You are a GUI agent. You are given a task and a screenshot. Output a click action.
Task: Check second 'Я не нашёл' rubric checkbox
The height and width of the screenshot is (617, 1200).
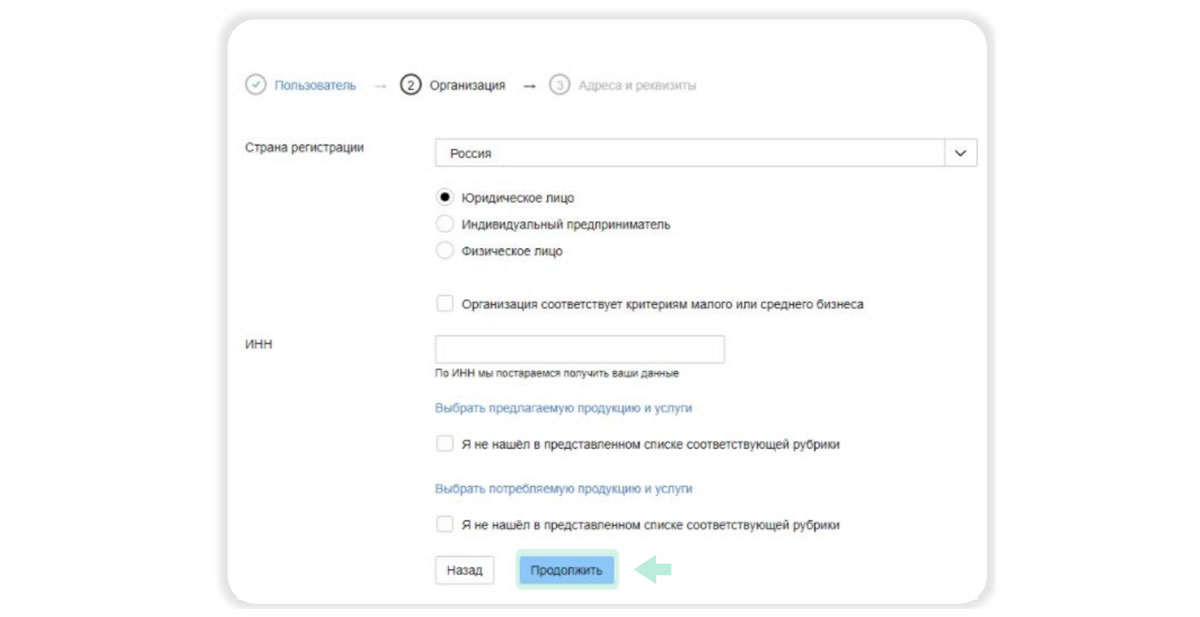pyautogui.click(x=445, y=524)
